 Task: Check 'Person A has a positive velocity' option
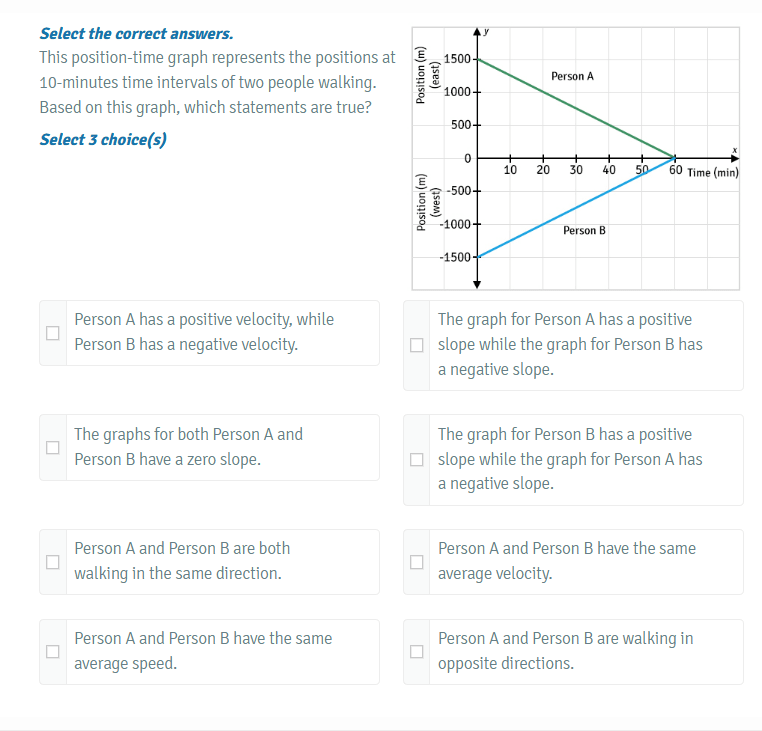(52, 333)
